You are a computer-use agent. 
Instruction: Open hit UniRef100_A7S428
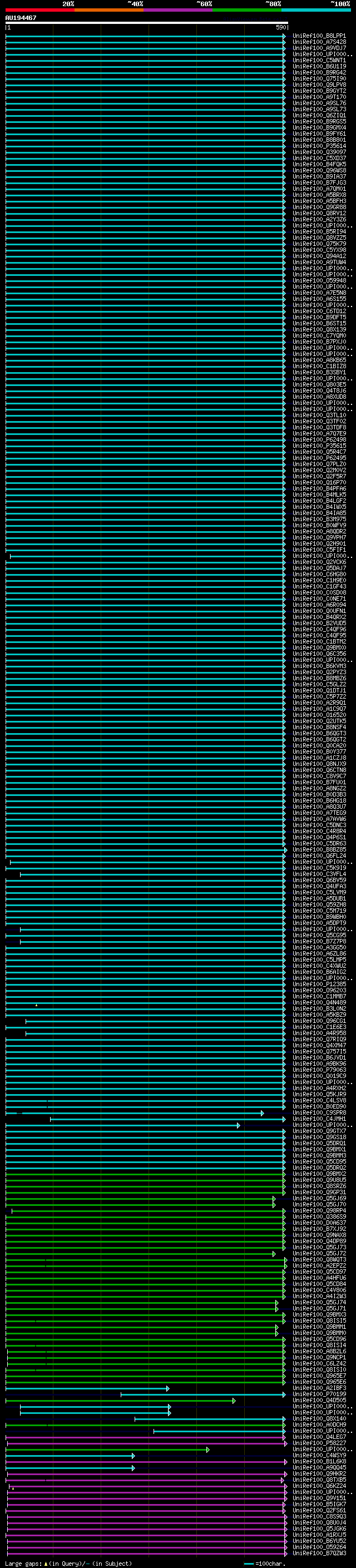(319, 42)
